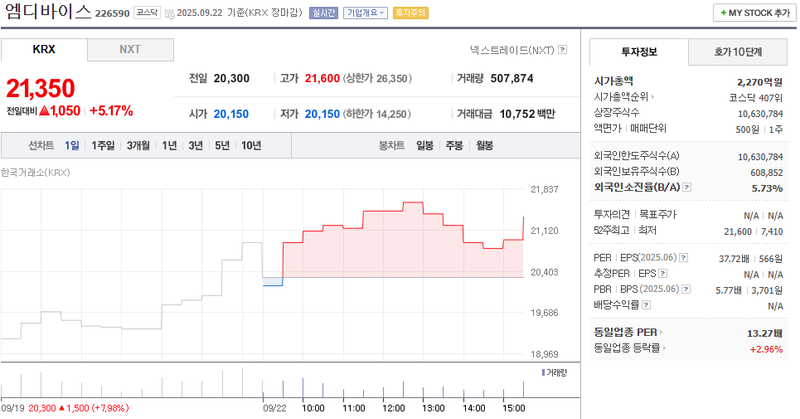Click the 코스닥 market badge
The width and height of the screenshot is (800, 419).
coord(147,13)
